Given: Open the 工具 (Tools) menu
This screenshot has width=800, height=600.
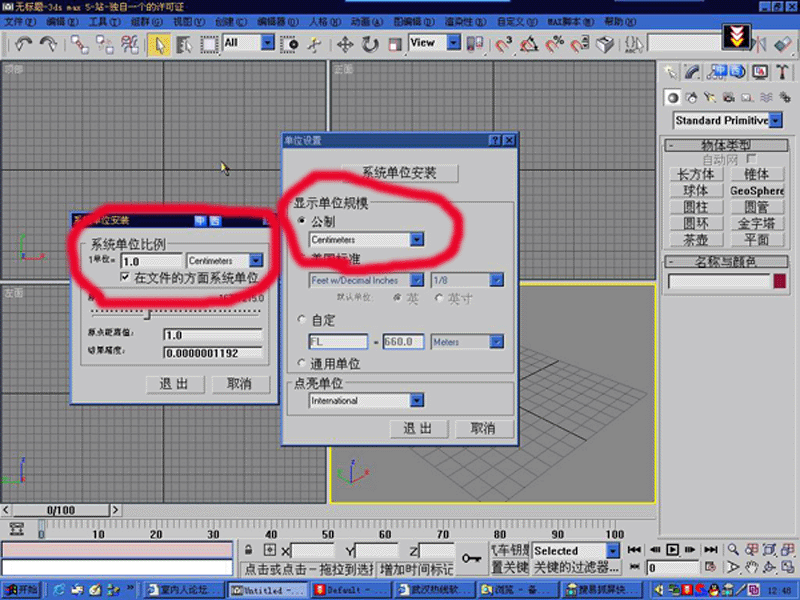Looking at the screenshot, I should point(105,22).
